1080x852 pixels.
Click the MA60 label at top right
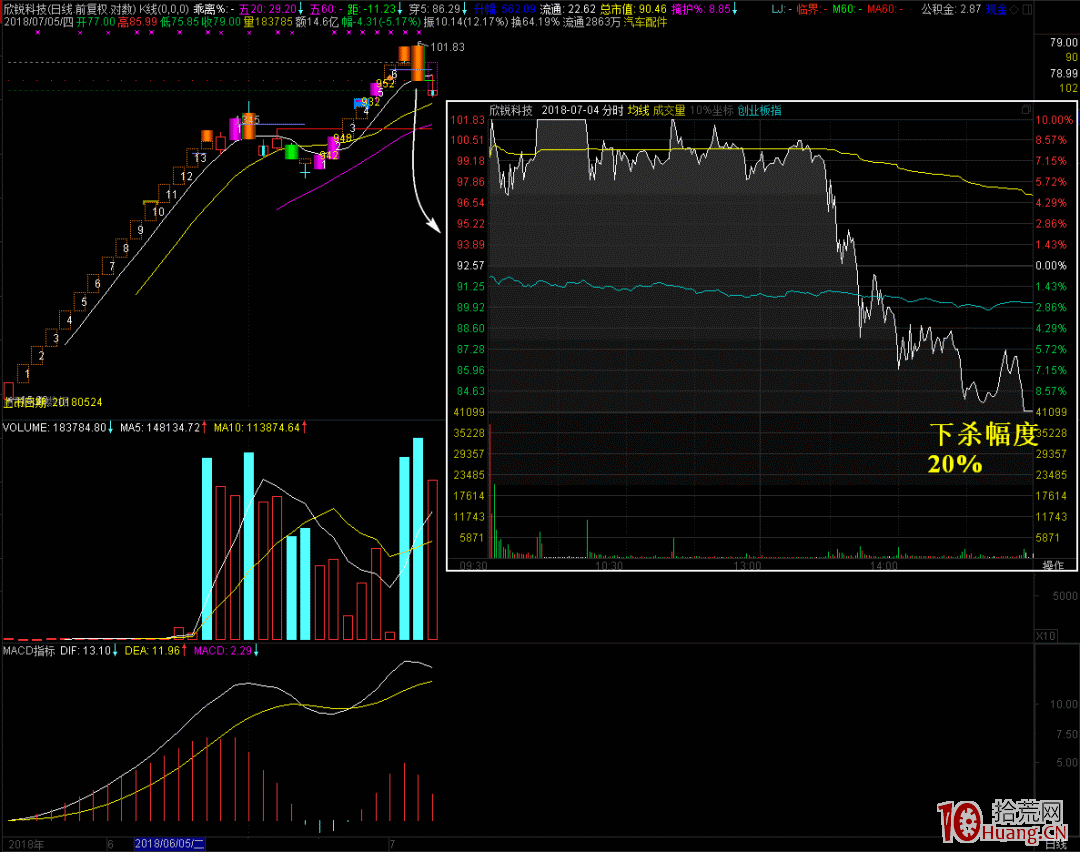pos(885,10)
